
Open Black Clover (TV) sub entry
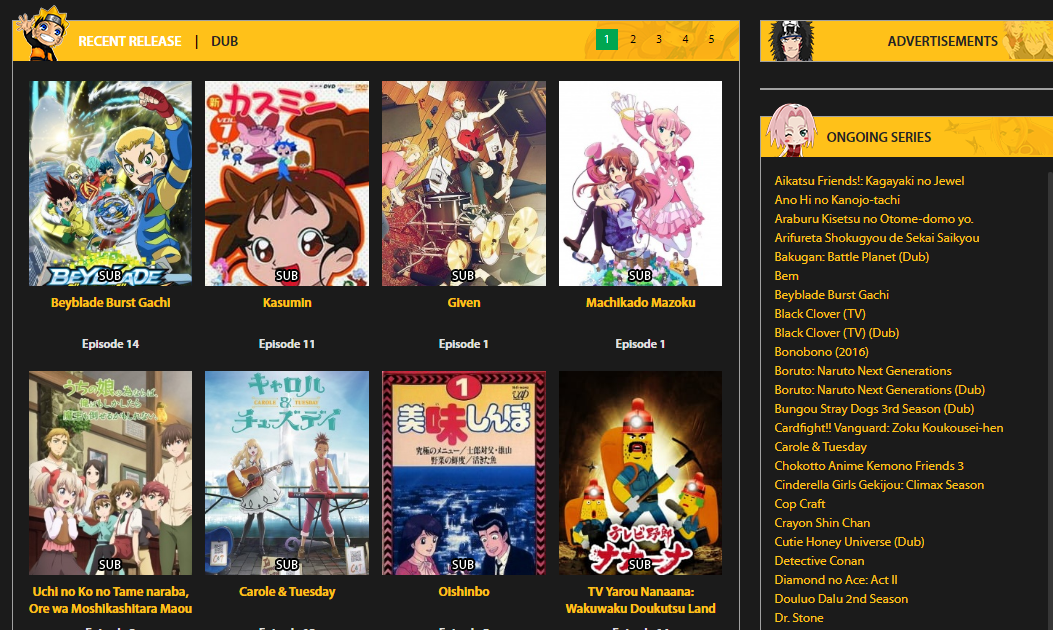tap(820, 314)
